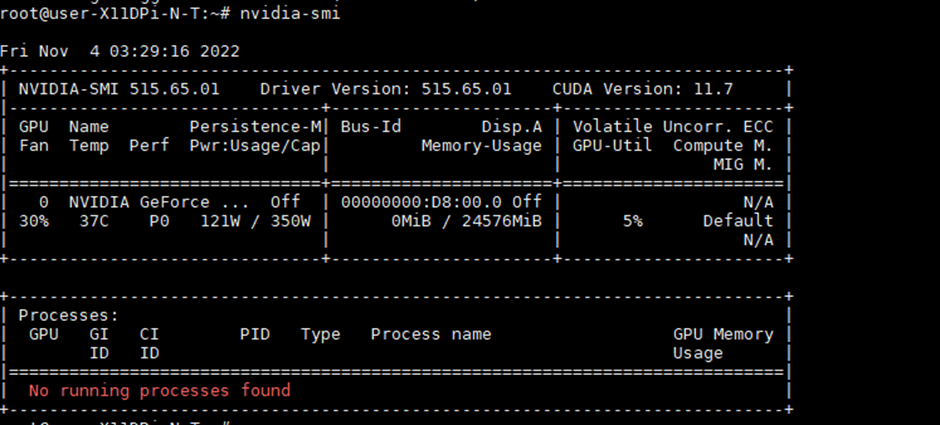Click Driver Version: 515.65.01 text
Viewport: 940px width, 425px height.
(x=385, y=89)
